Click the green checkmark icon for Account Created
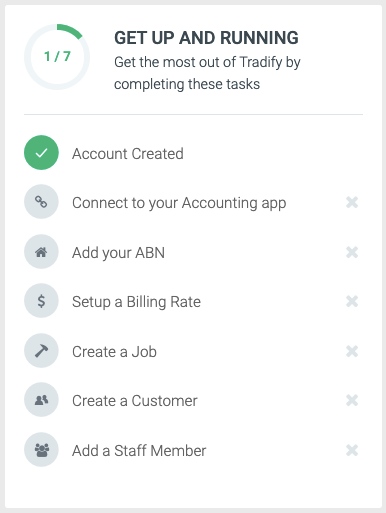386x513 pixels. pos(41,153)
